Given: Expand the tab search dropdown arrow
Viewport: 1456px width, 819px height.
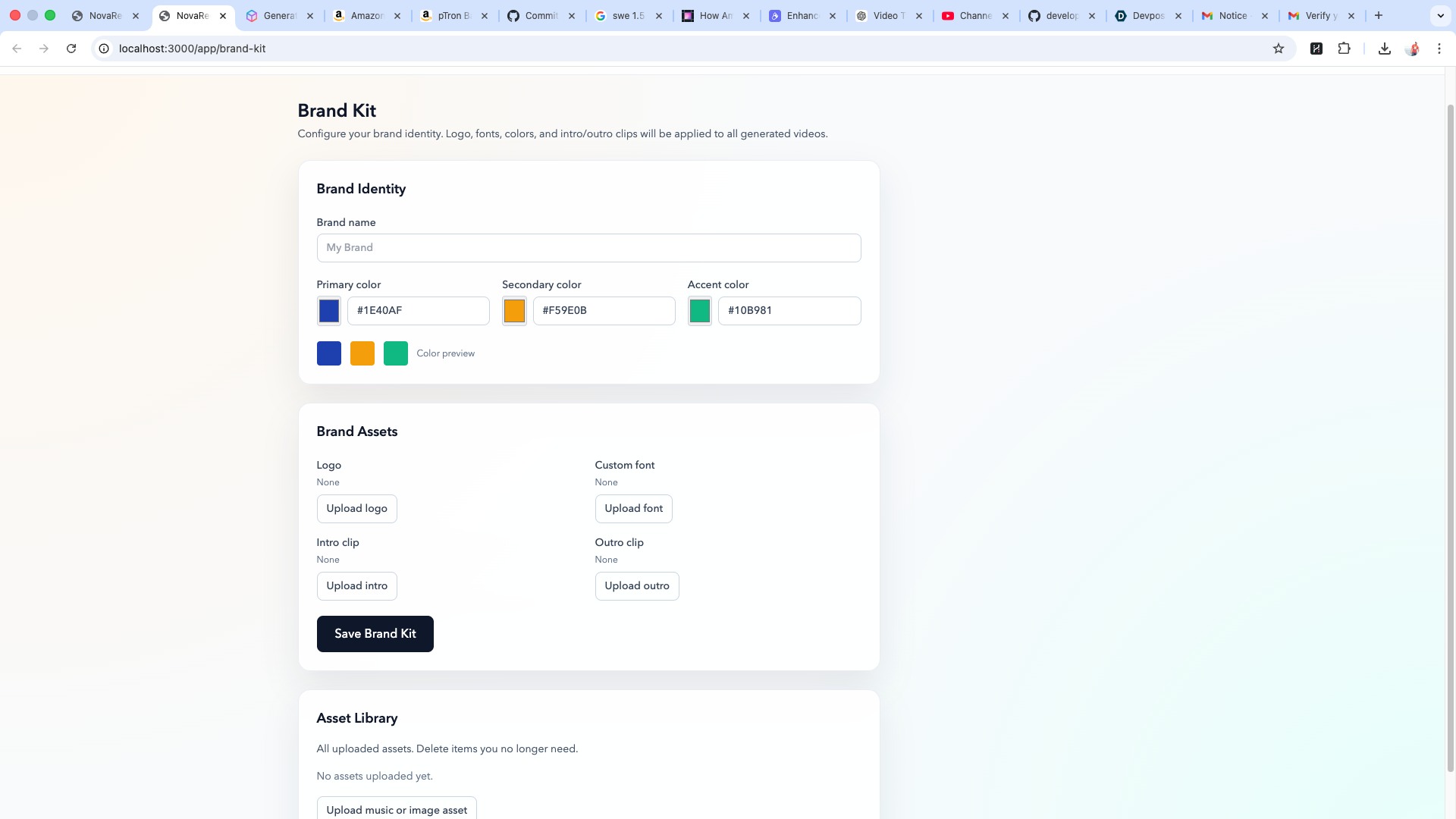Looking at the screenshot, I should tap(1440, 15).
